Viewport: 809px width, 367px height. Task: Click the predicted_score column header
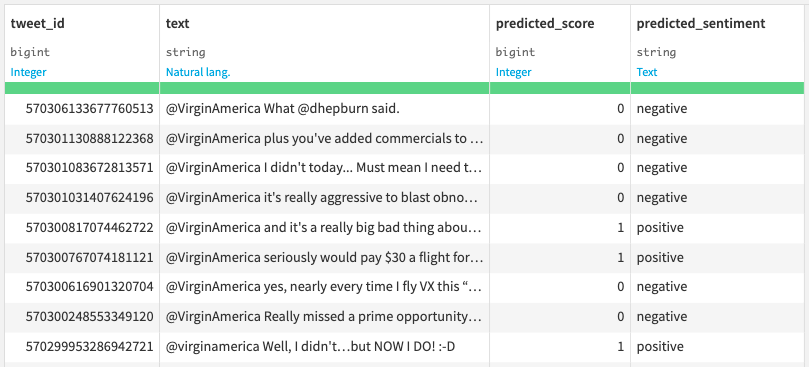(545, 23)
